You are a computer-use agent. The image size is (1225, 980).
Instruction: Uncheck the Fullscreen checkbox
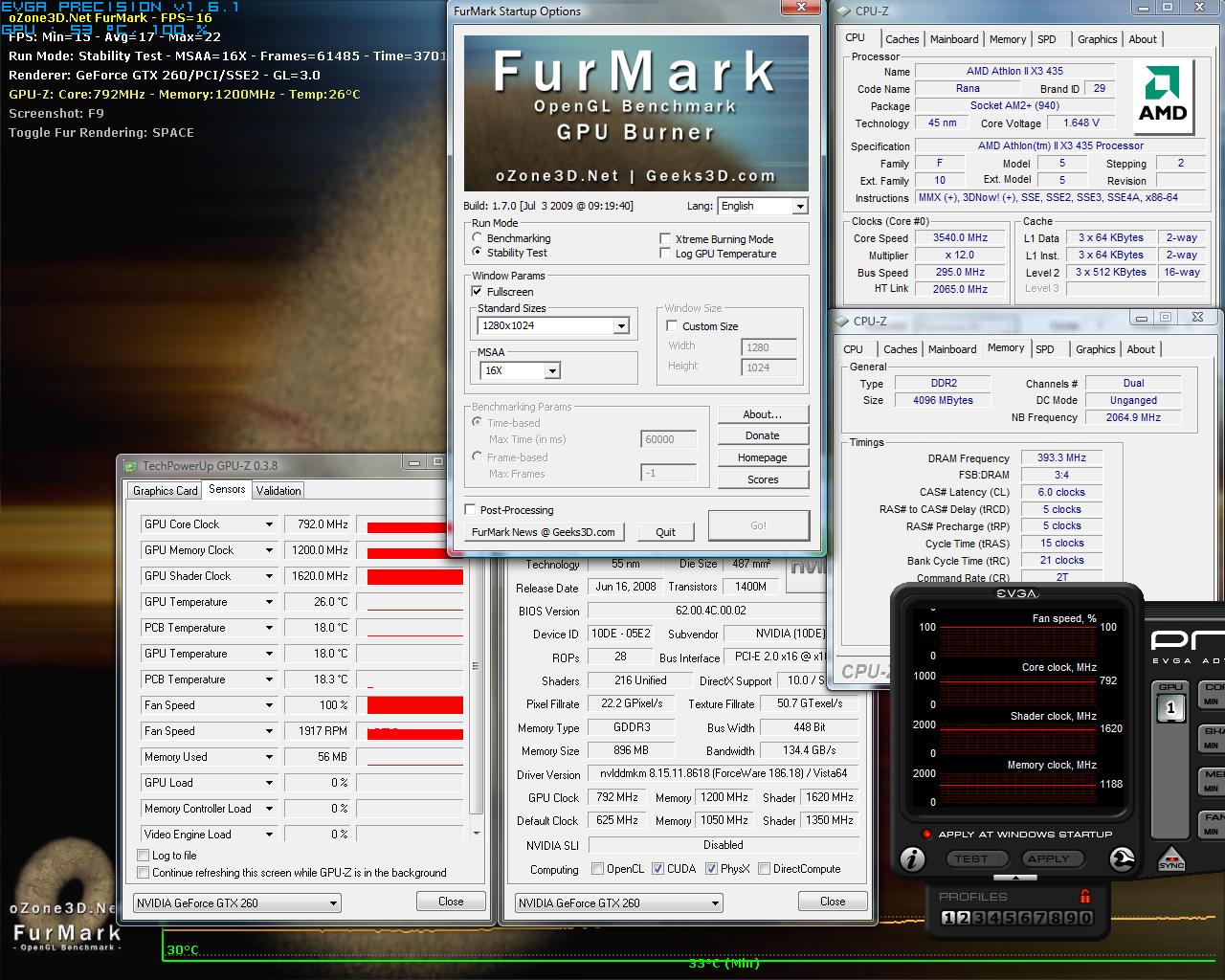[477, 291]
